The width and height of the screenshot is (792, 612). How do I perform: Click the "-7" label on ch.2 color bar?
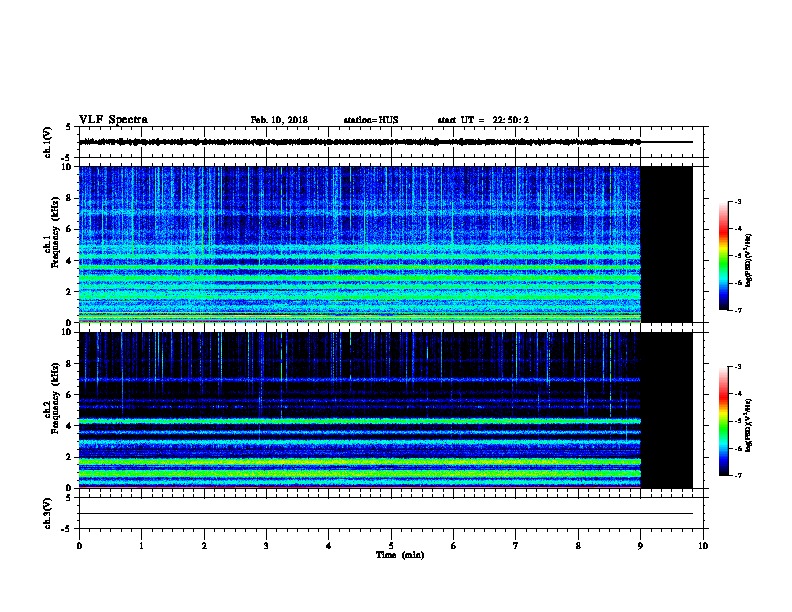pos(738,475)
